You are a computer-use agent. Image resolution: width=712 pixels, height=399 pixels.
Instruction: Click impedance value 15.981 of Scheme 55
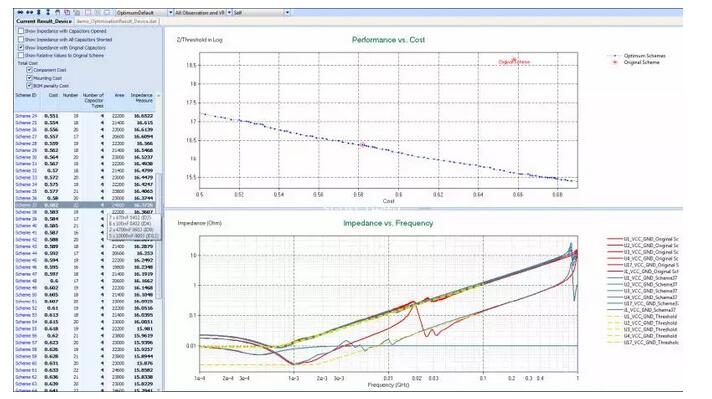pos(144,329)
